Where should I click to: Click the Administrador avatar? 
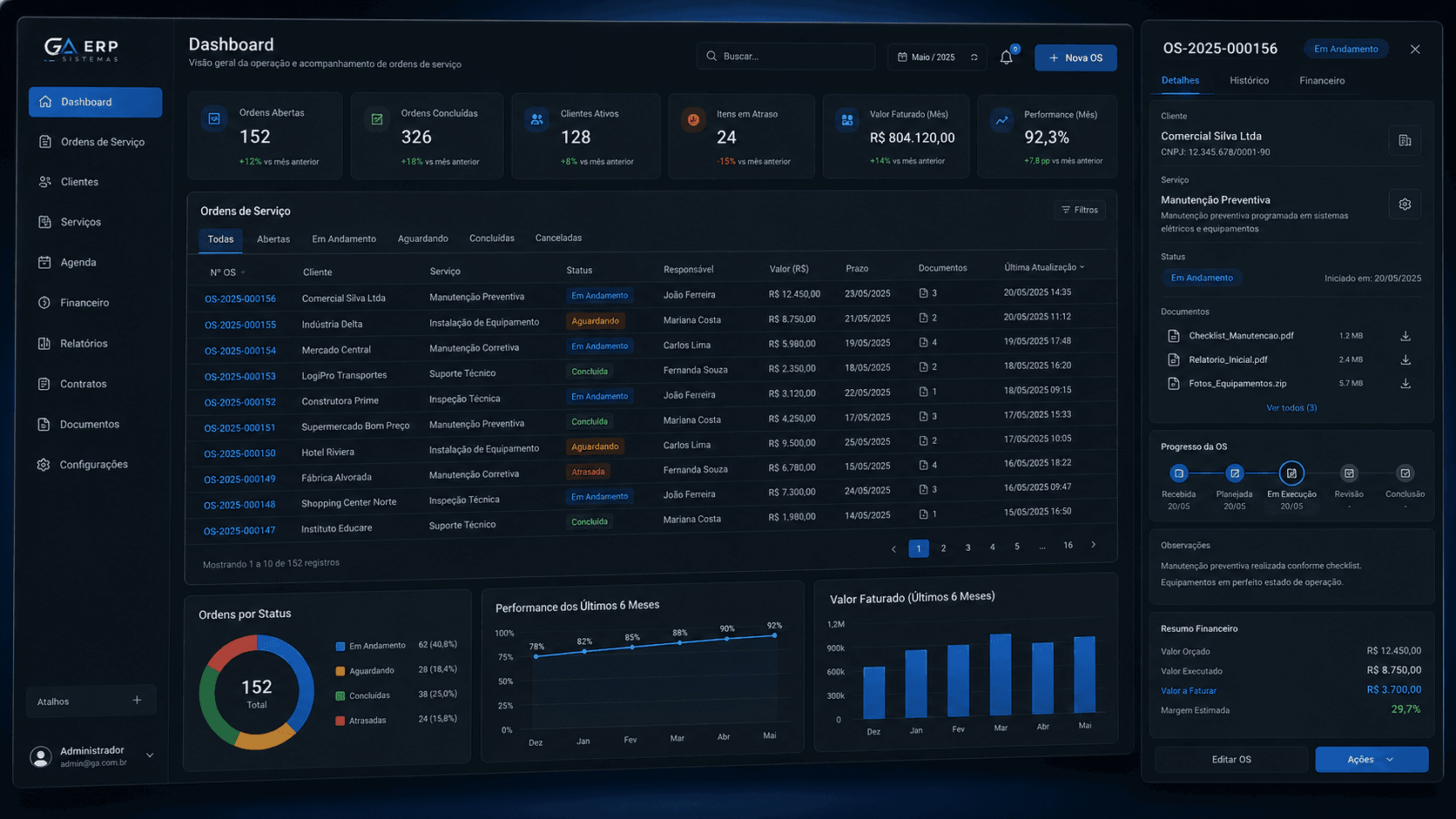coord(41,756)
